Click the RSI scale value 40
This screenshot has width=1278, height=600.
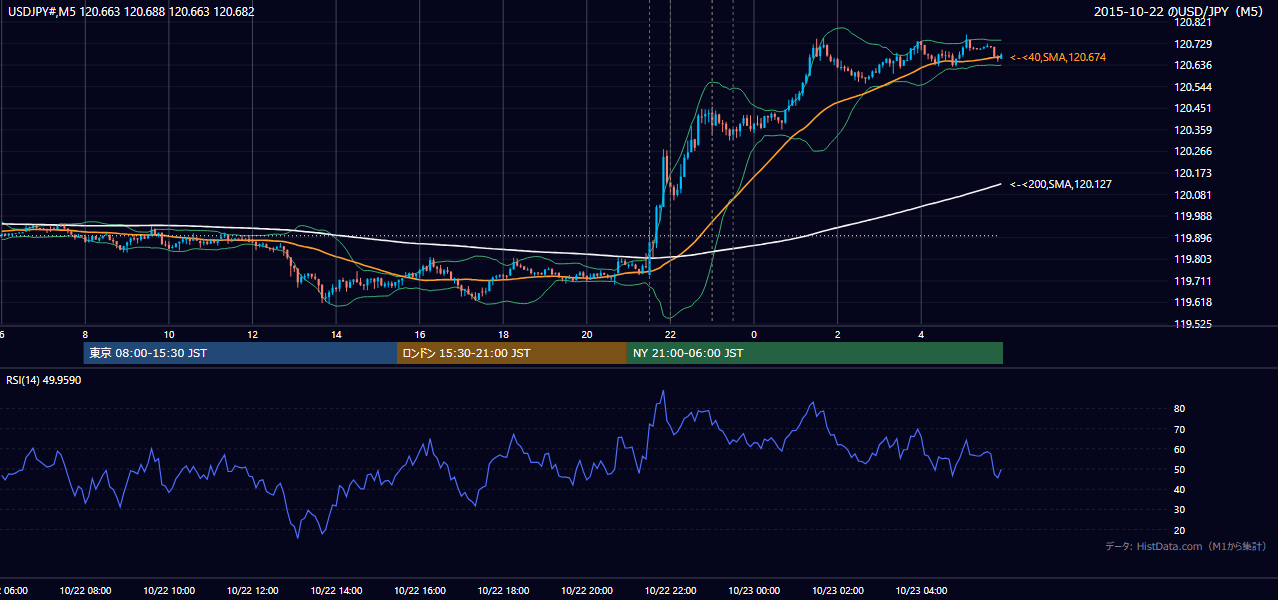(x=1180, y=489)
